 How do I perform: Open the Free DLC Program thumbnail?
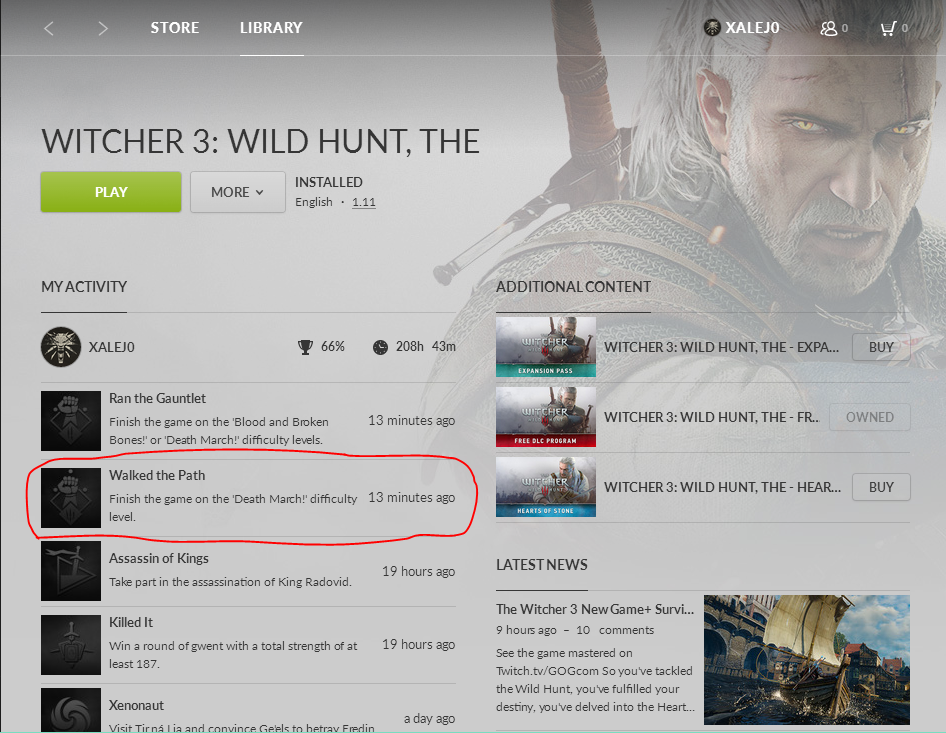(545, 417)
